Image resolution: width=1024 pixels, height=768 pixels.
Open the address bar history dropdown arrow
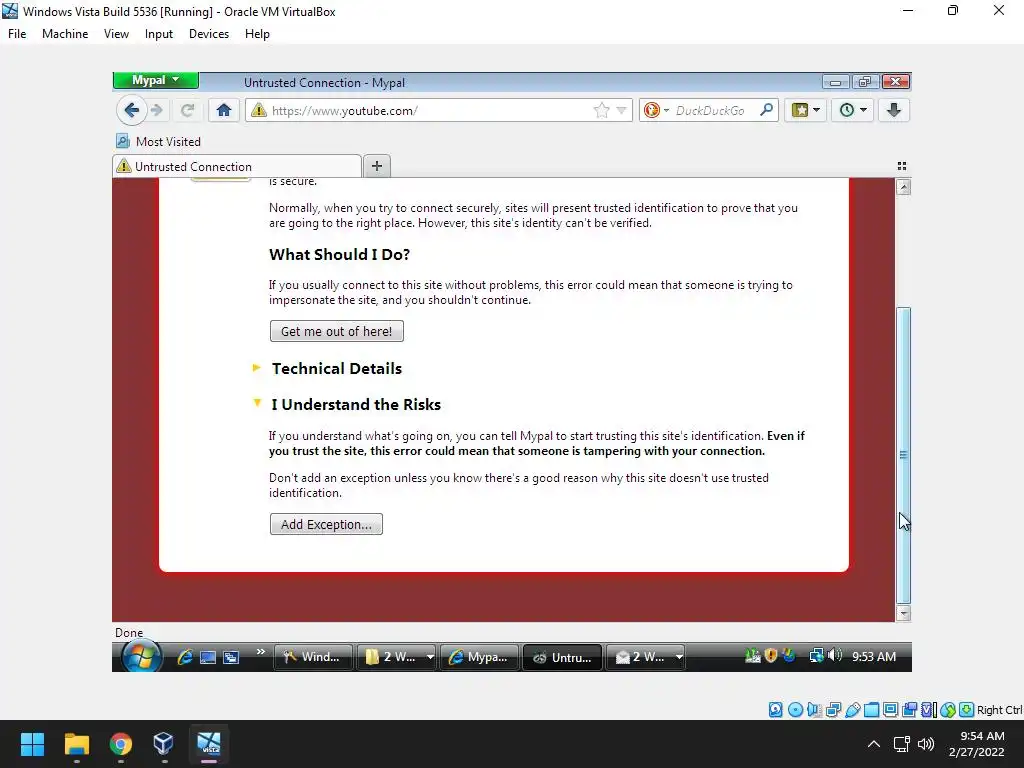pos(621,110)
